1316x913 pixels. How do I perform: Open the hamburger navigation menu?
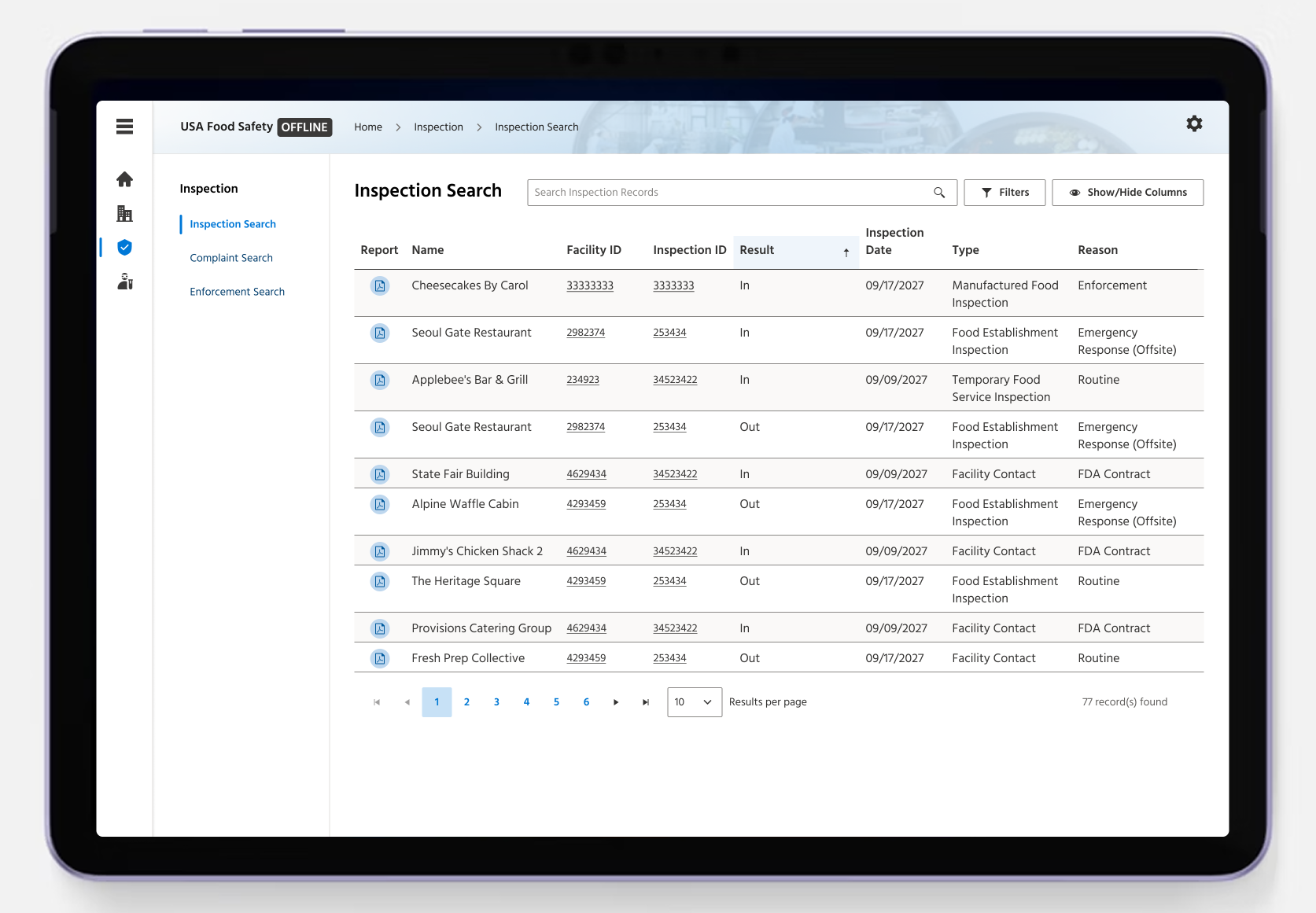pos(124,127)
